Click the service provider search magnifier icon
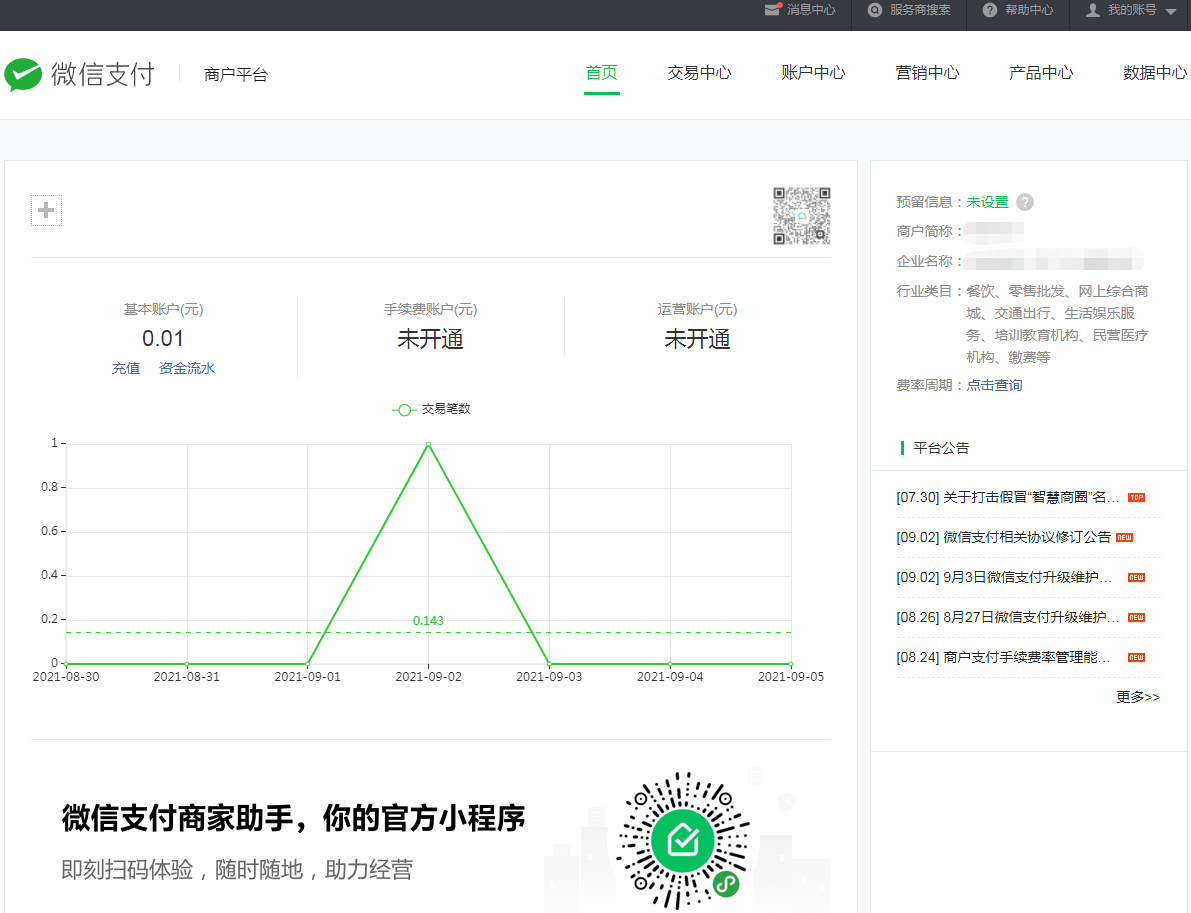The height and width of the screenshot is (913, 1191). (875, 10)
